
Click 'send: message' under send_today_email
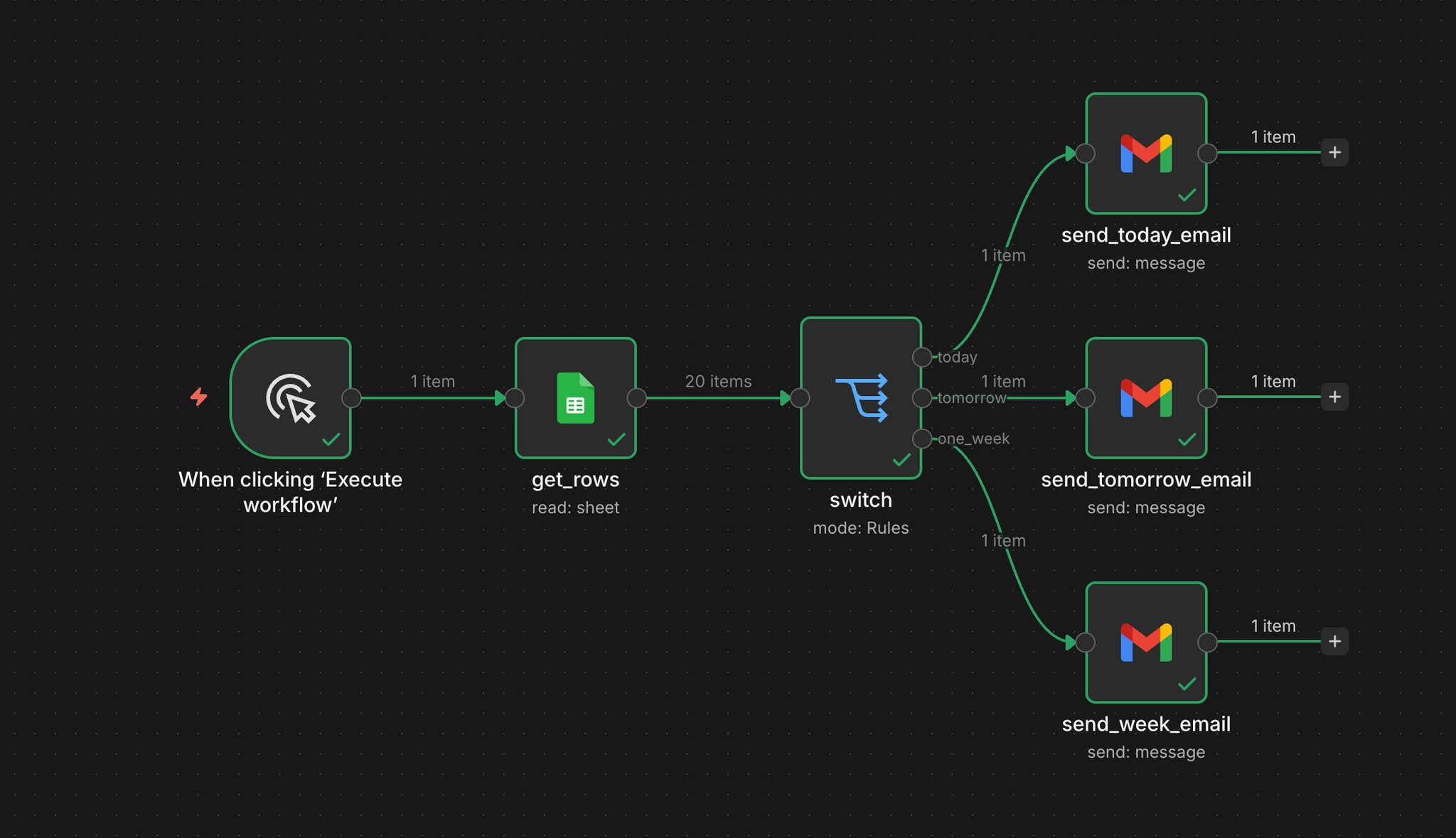pos(1146,264)
